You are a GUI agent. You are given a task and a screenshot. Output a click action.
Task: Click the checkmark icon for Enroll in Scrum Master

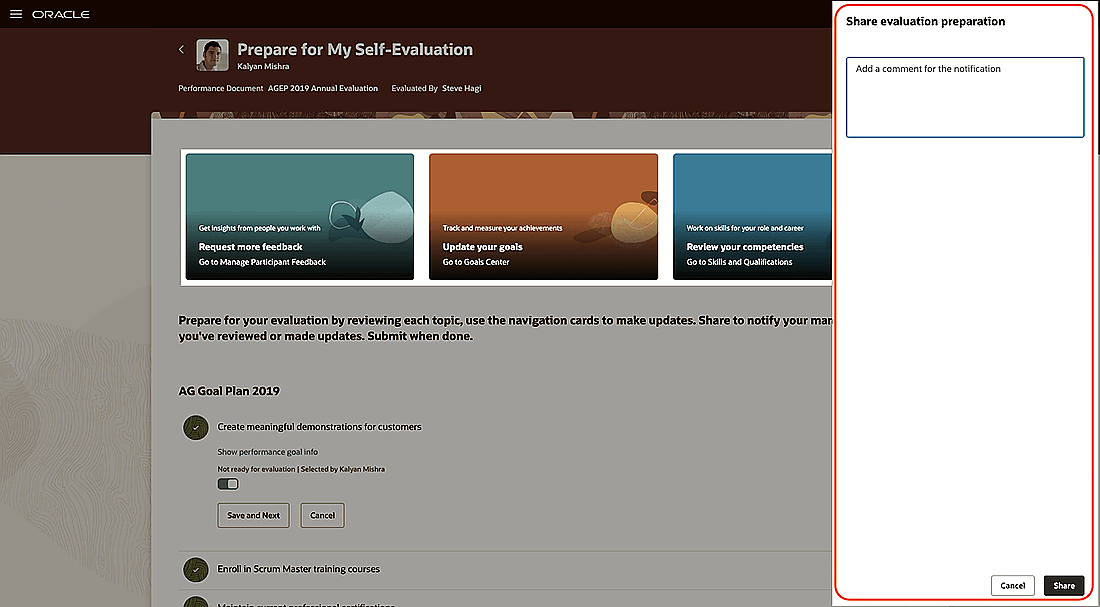(196, 569)
